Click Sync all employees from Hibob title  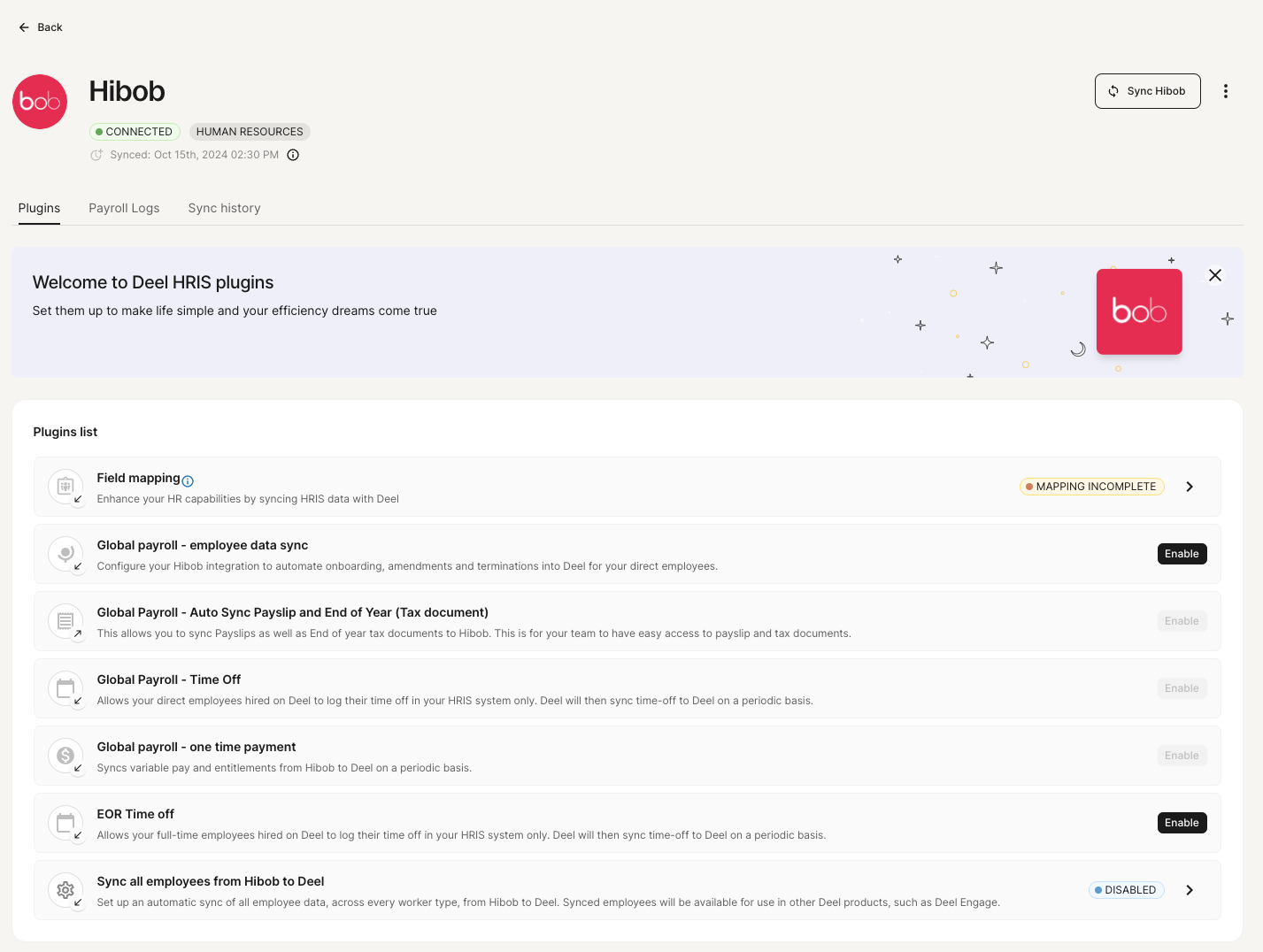211,881
